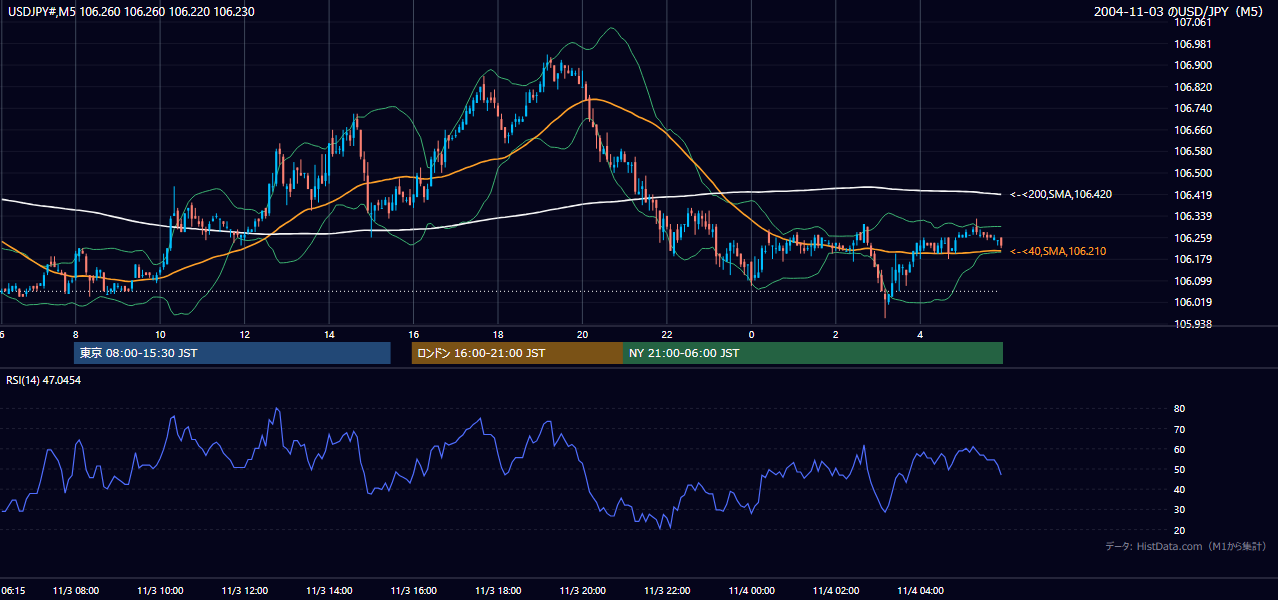Click hour label 10 under price chart
This screenshot has height=600, width=1278.
coord(160,334)
